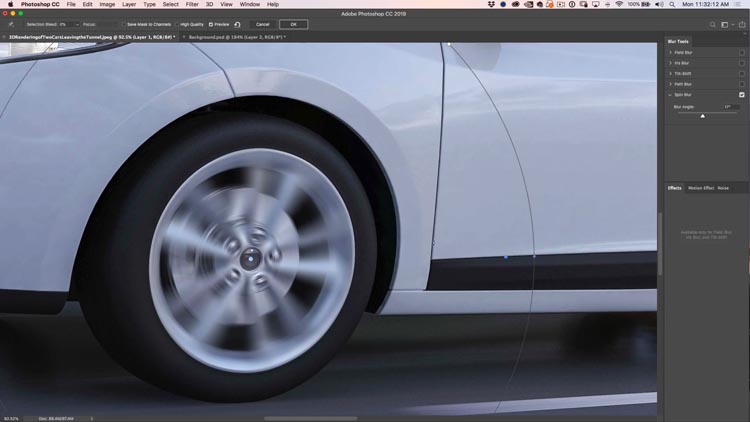Click the blur pin tool icon

pyautogui.click(x=11, y=24)
